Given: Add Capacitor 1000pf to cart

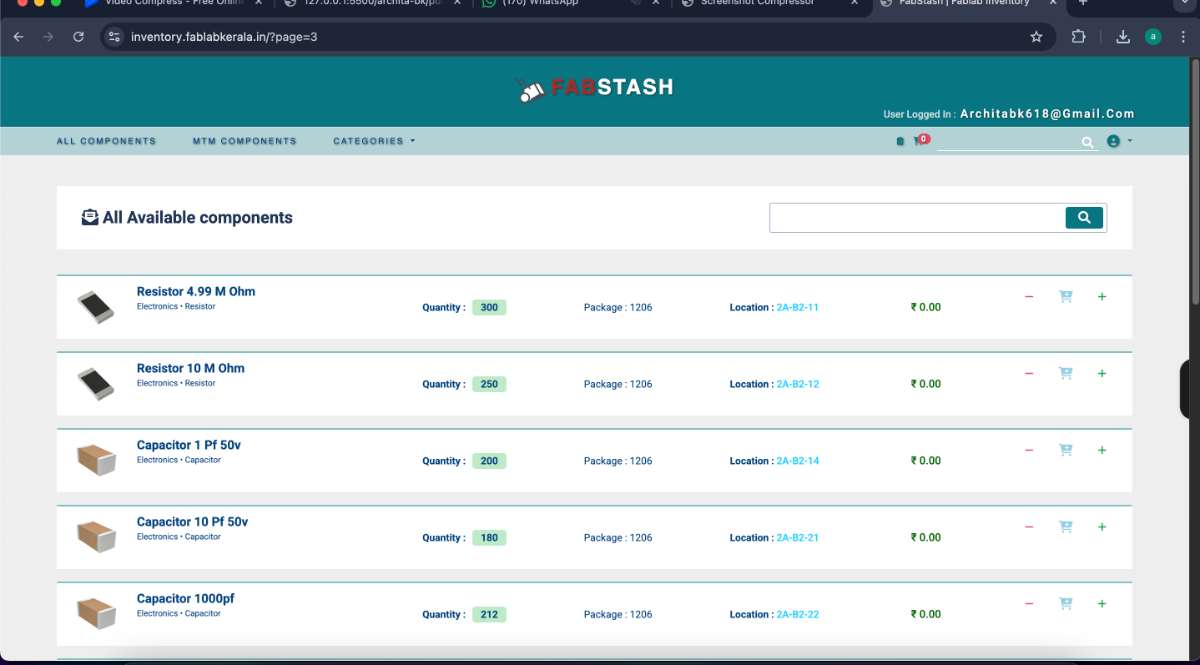Looking at the screenshot, I should [x=1065, y=603].
